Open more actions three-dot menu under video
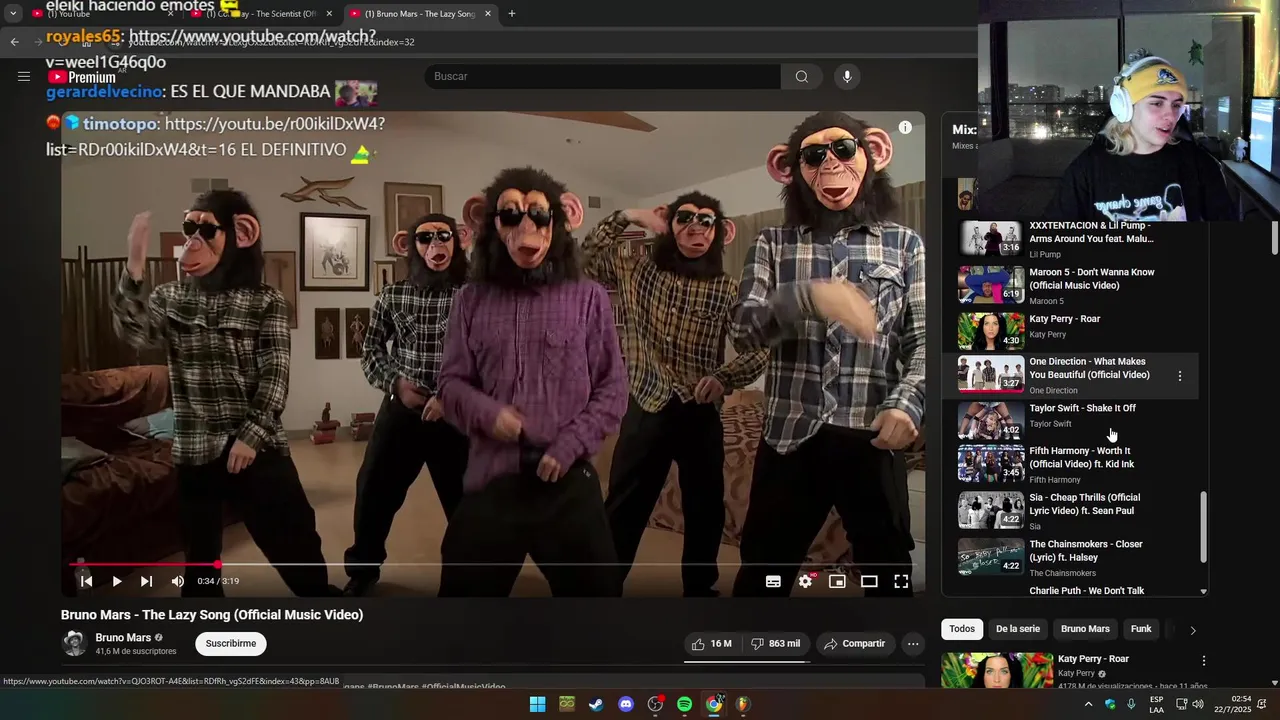Viewport: 1280px width, 720px height. coord(913,644)
